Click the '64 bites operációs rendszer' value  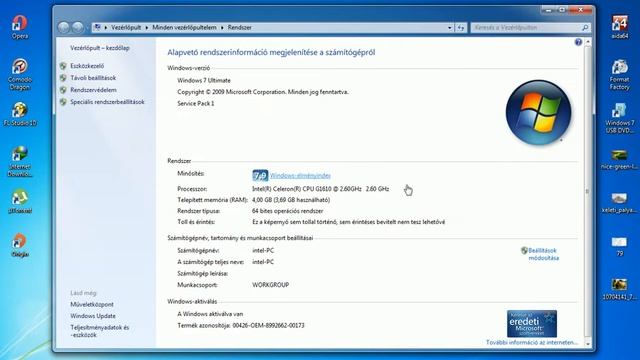[287, 211]
